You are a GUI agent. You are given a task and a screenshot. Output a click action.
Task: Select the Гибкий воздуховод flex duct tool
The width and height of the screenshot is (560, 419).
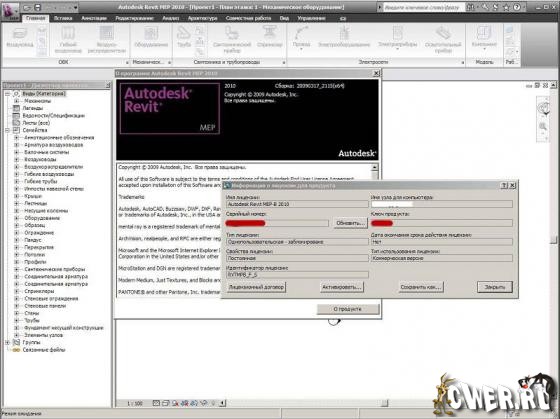click(x=68, y=40)
